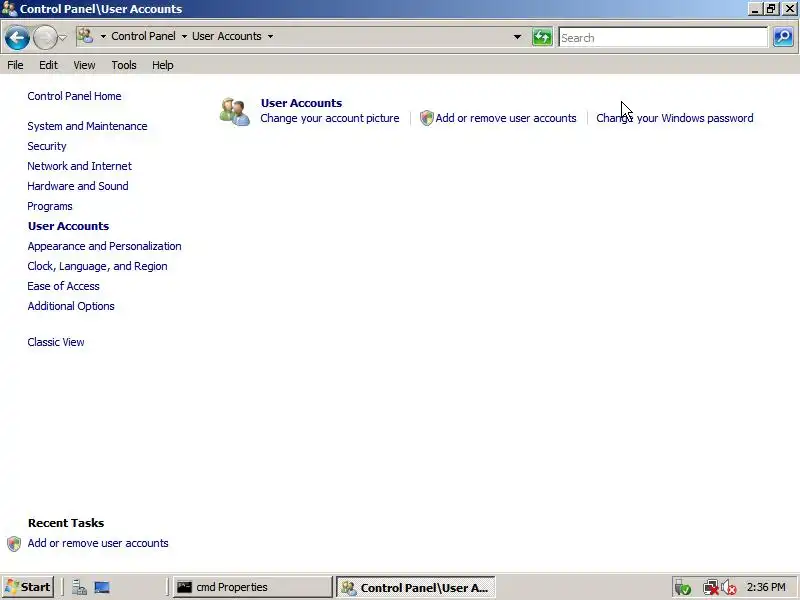Select the Control Panel breadcrumb
Screen dimensions: 800x600
143,36
